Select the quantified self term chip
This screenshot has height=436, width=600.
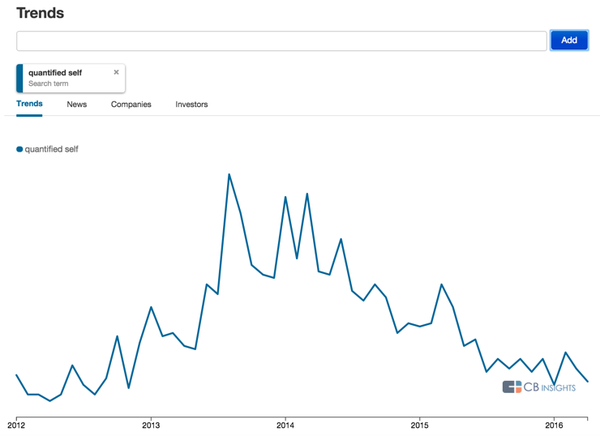click(71, 78)
